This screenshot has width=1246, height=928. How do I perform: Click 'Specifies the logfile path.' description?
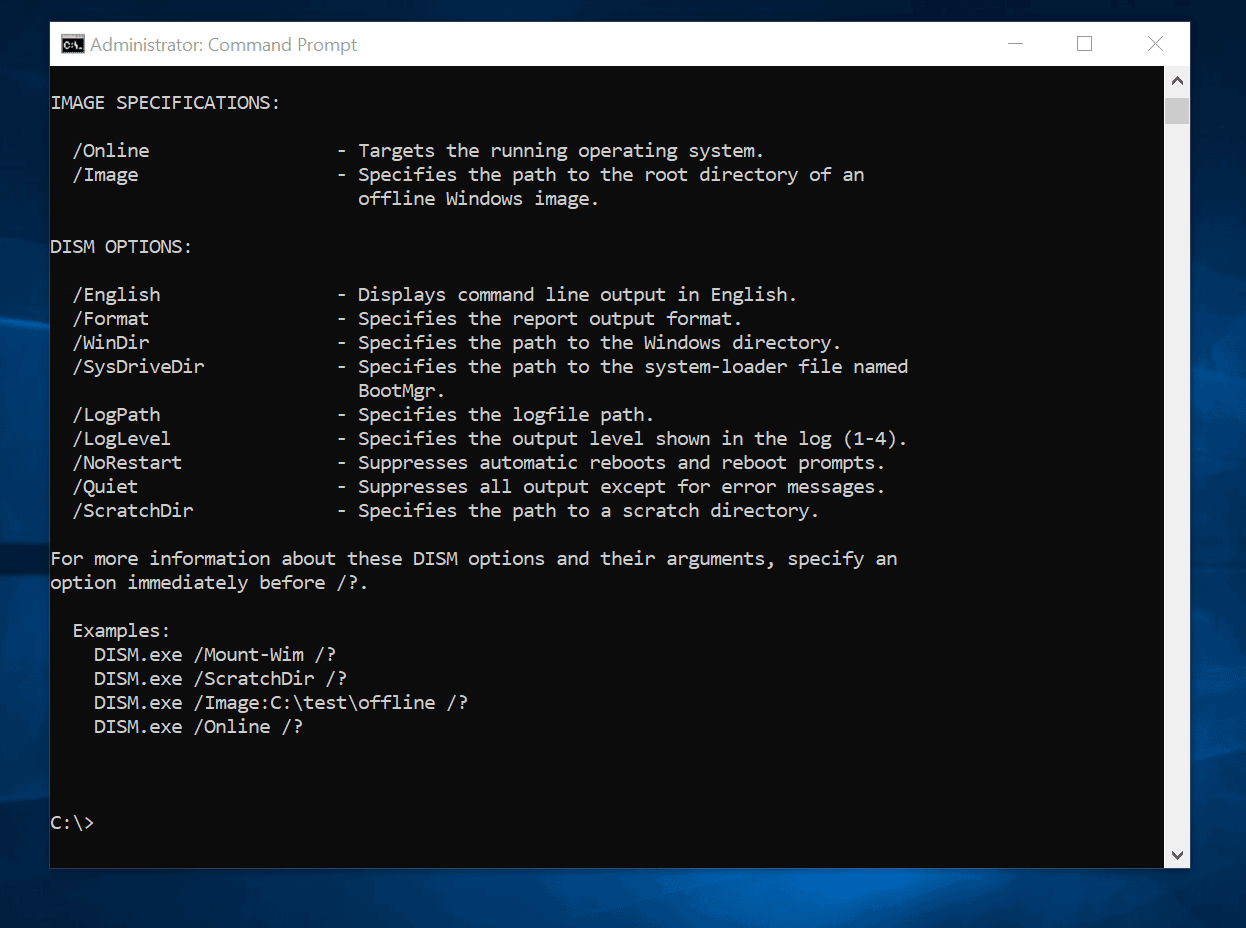pos(506,415)
